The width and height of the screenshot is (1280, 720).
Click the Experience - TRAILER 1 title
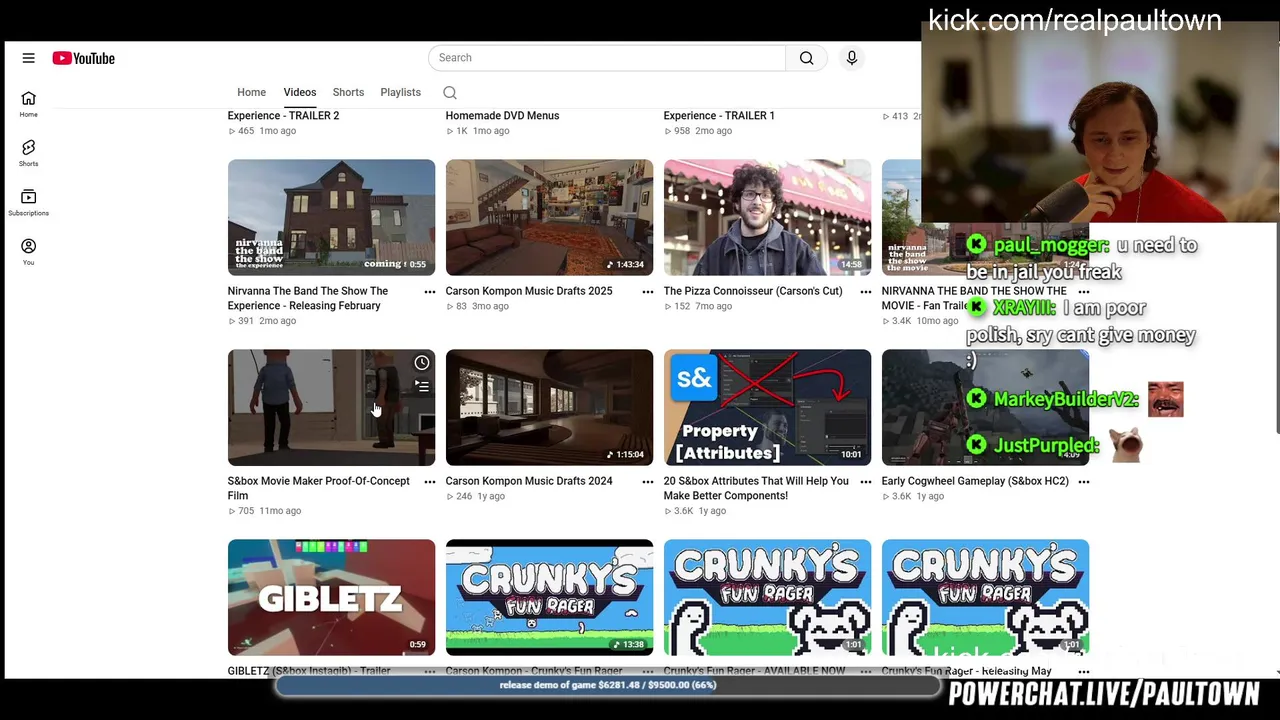(x=719, y=116)
